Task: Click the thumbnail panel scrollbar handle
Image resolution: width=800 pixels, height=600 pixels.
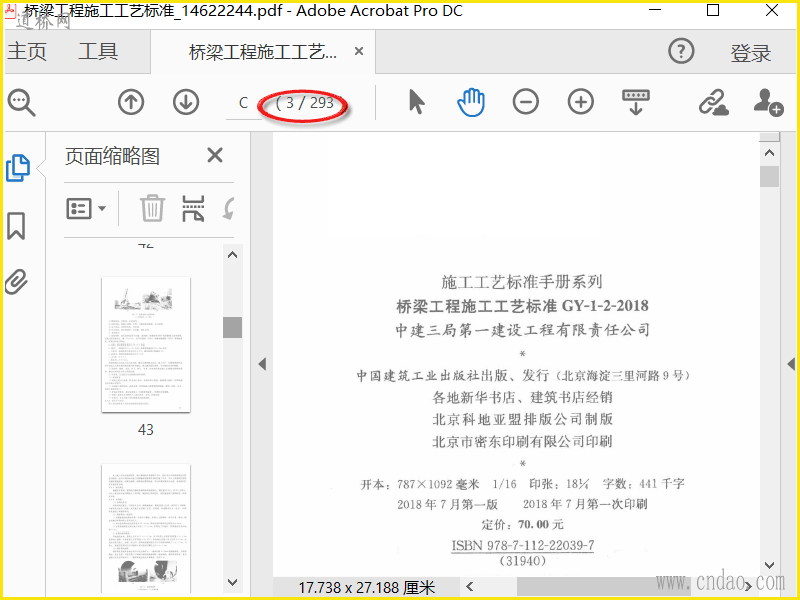Action: pyautogui.click(x=233, y=328)
